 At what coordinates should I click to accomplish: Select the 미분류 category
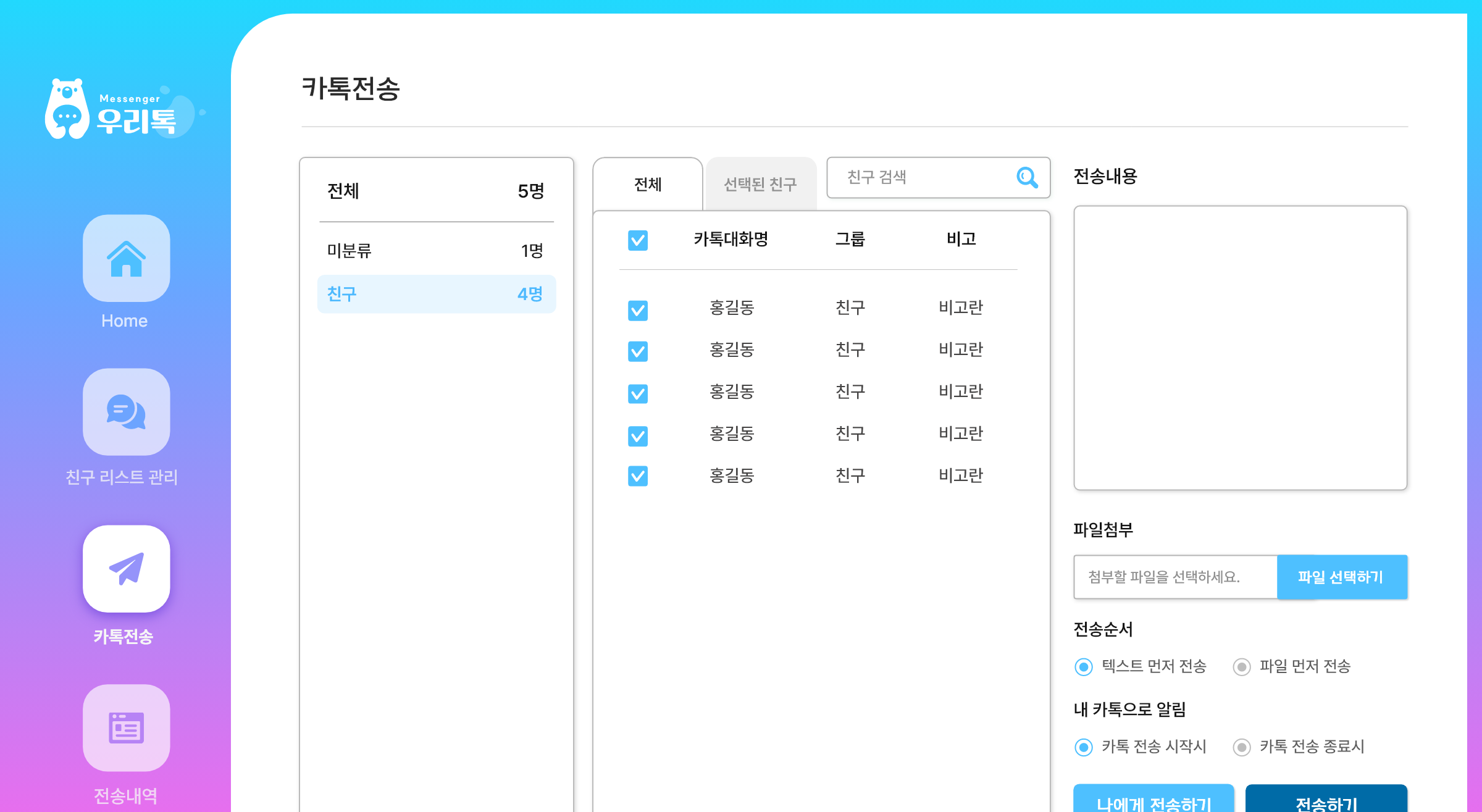436,251
